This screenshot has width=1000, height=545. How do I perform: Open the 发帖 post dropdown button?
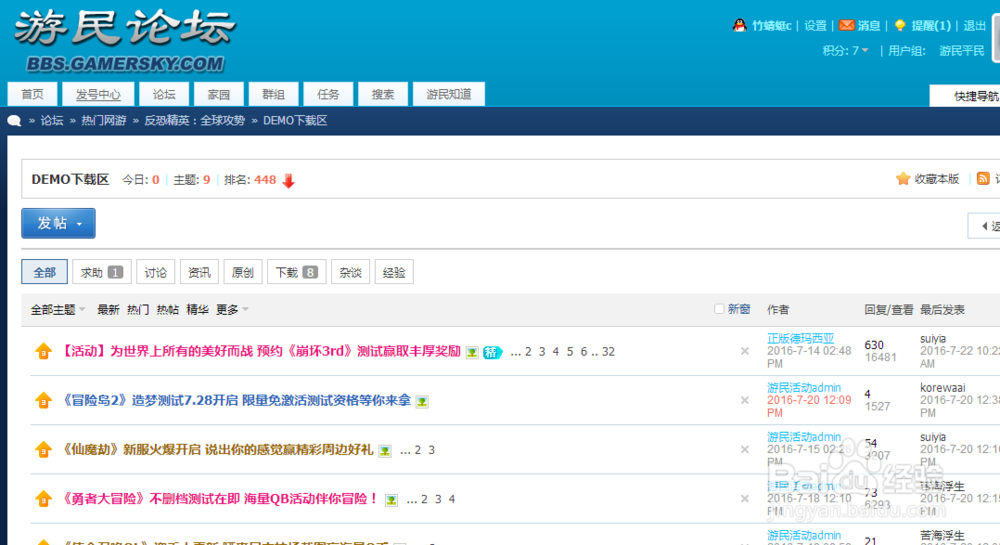click(58, 223)
